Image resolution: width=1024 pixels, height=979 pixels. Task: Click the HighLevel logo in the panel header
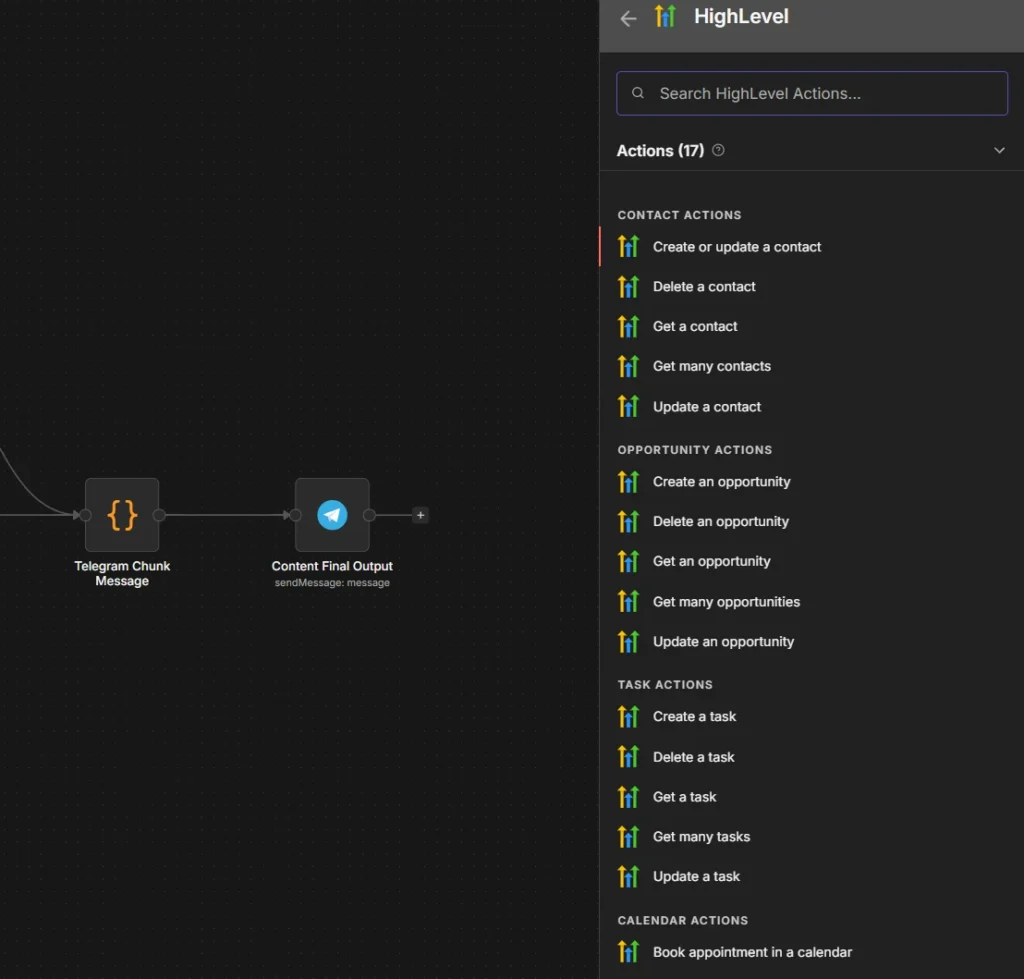(665, 16)
